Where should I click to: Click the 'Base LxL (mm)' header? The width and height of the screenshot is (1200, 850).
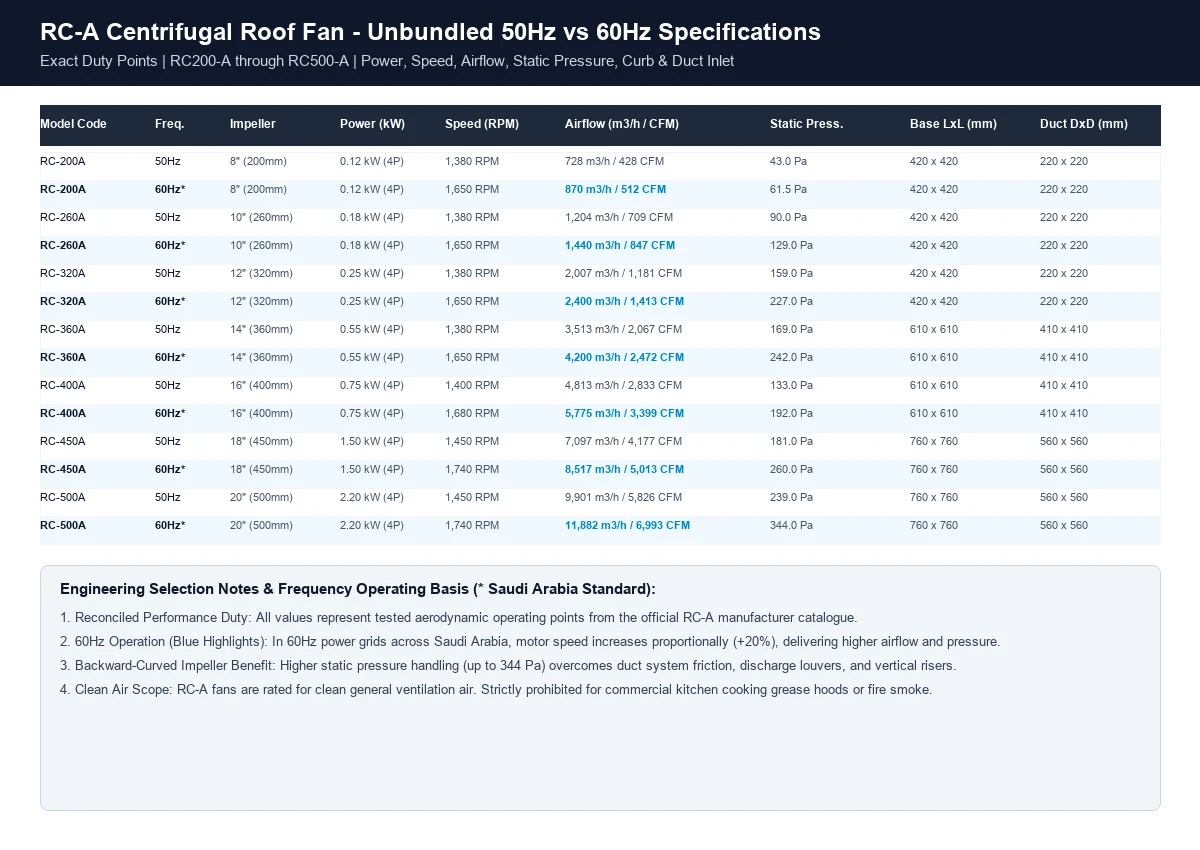click(x=953, y=124)
